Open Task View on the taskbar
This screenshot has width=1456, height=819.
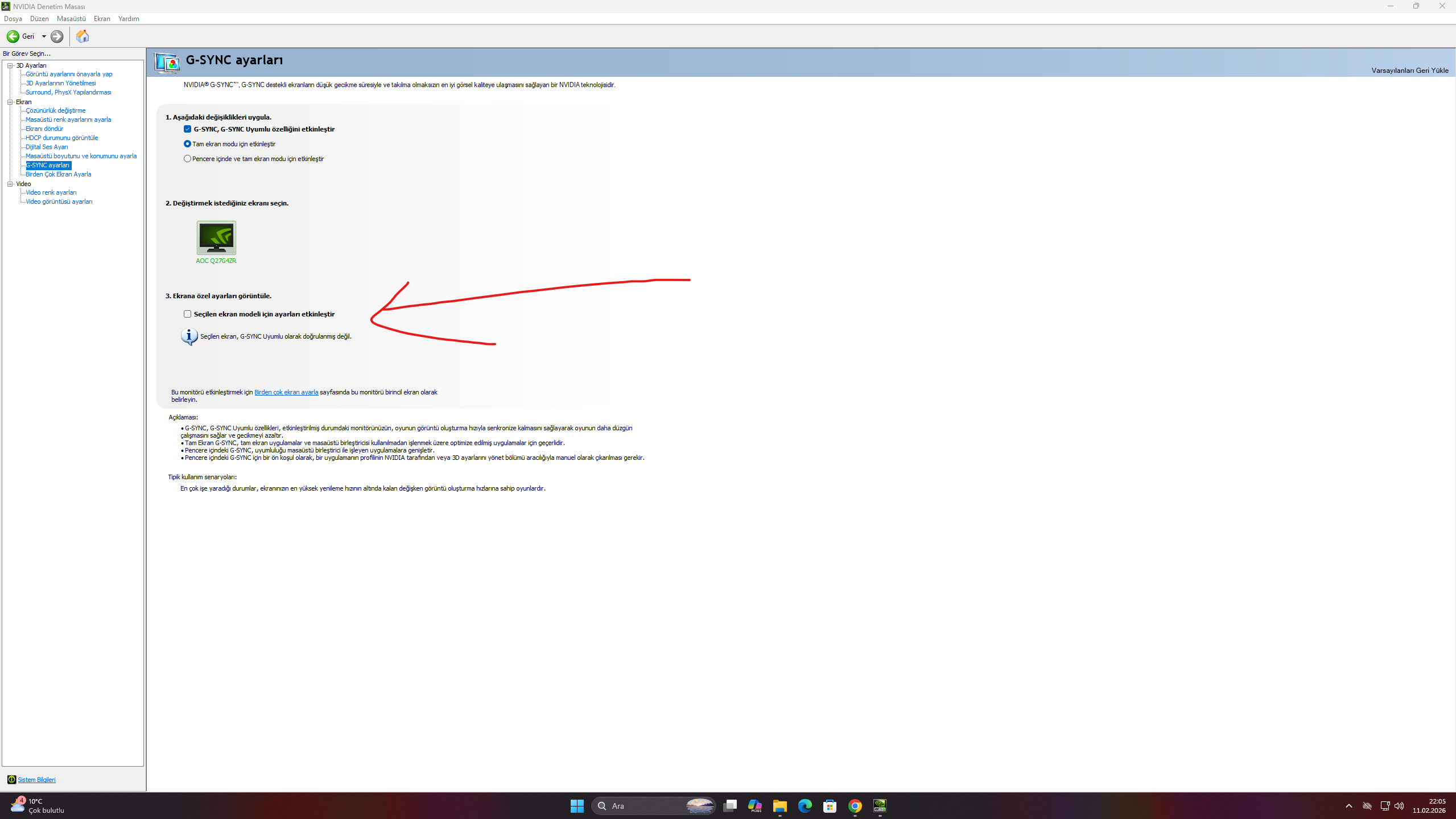tap(730, 806)
